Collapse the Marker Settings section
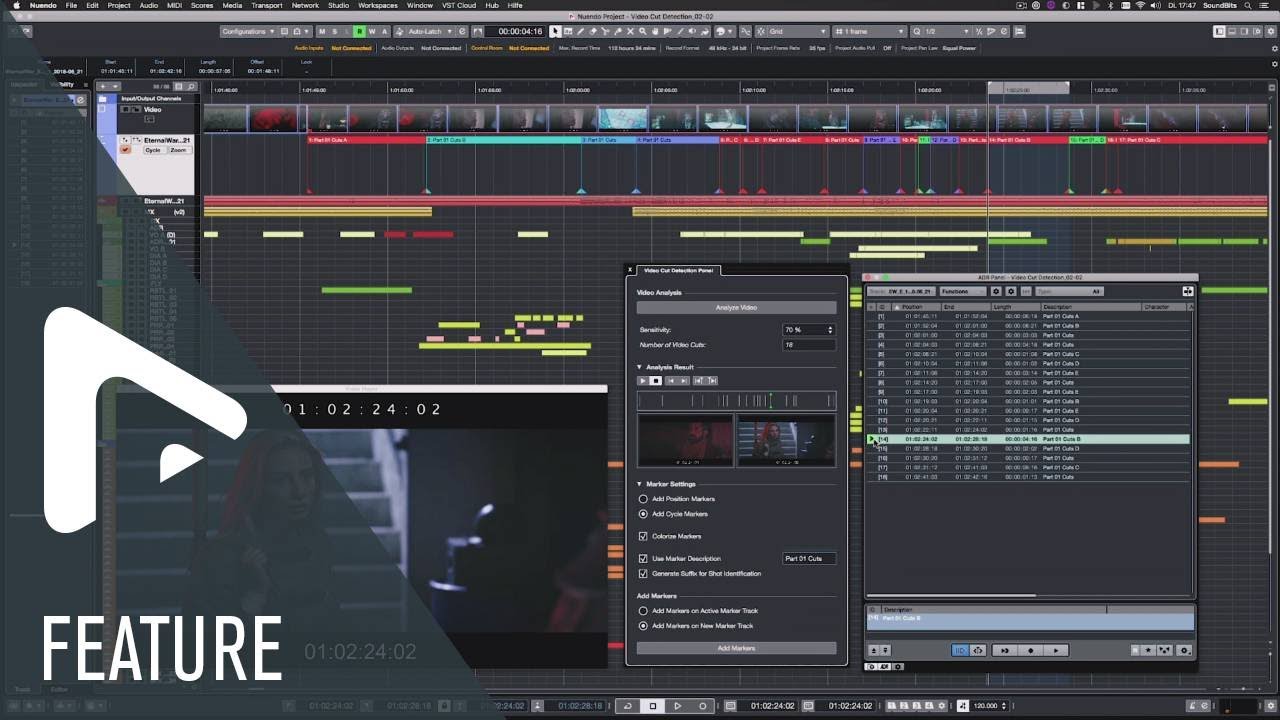Viewport: 1280px width, 720px height. pyautogui.click(x=640, y=484)
